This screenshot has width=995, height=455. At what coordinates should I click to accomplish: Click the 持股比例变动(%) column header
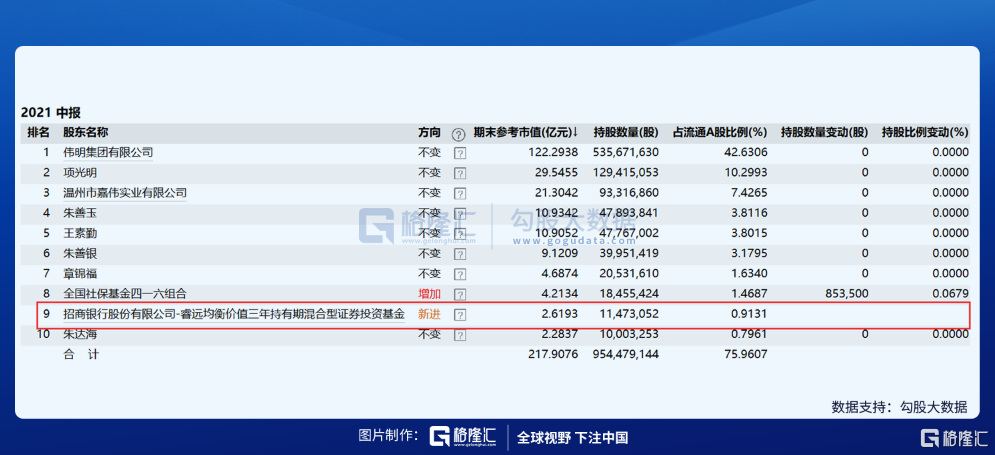[925, 133]
